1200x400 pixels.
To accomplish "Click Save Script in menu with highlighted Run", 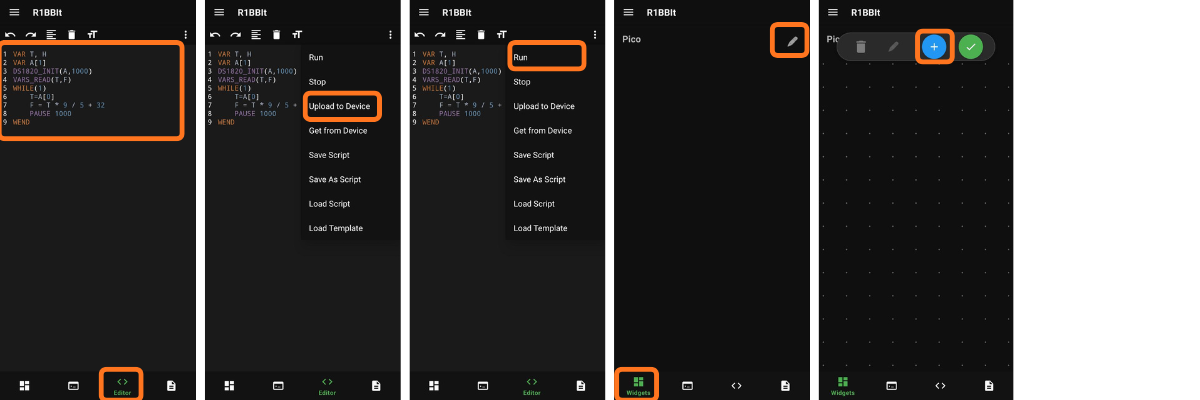I will pyautogui.click(x=533, y=155).
